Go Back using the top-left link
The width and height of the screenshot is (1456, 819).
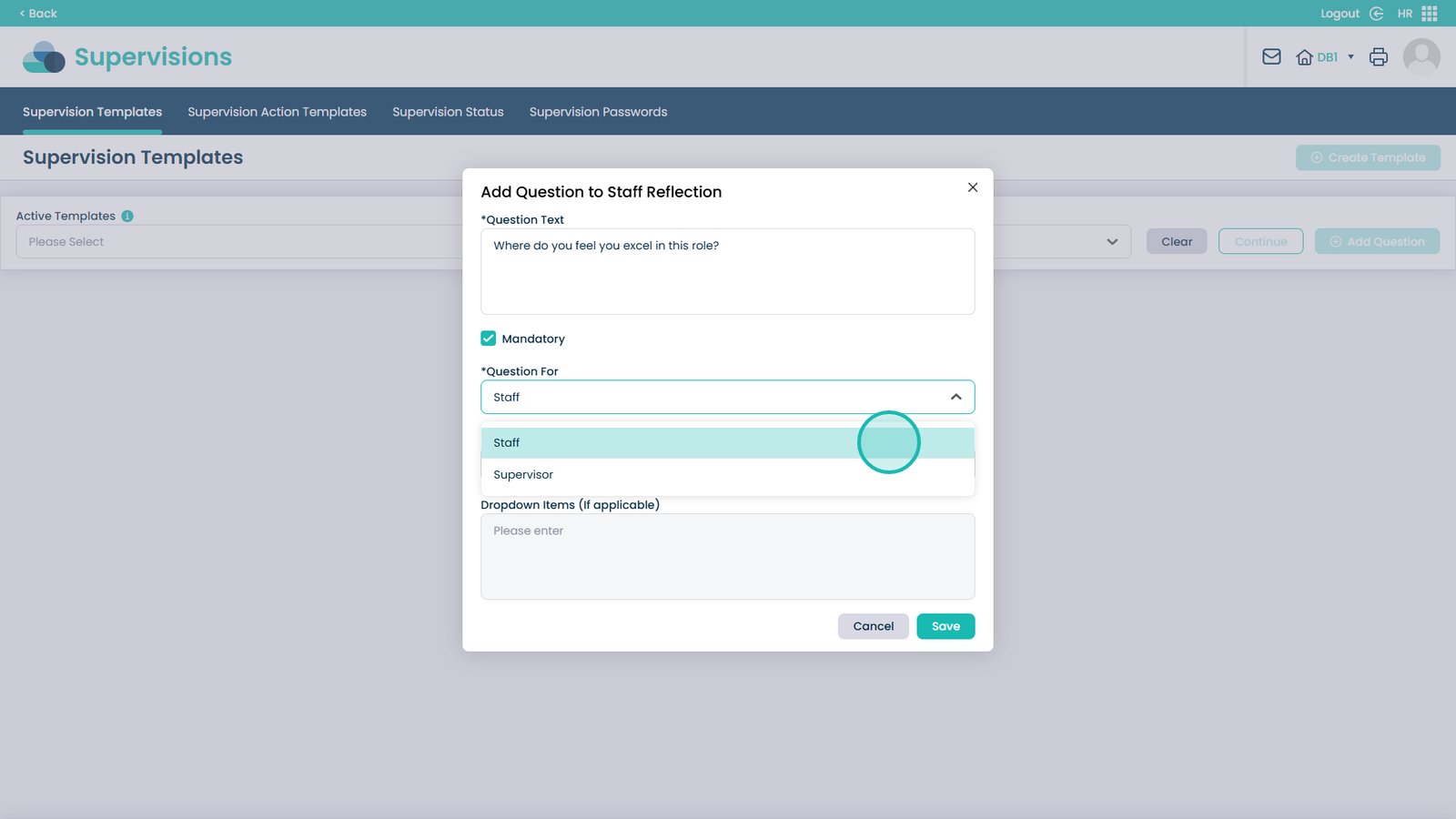point(38,14)
